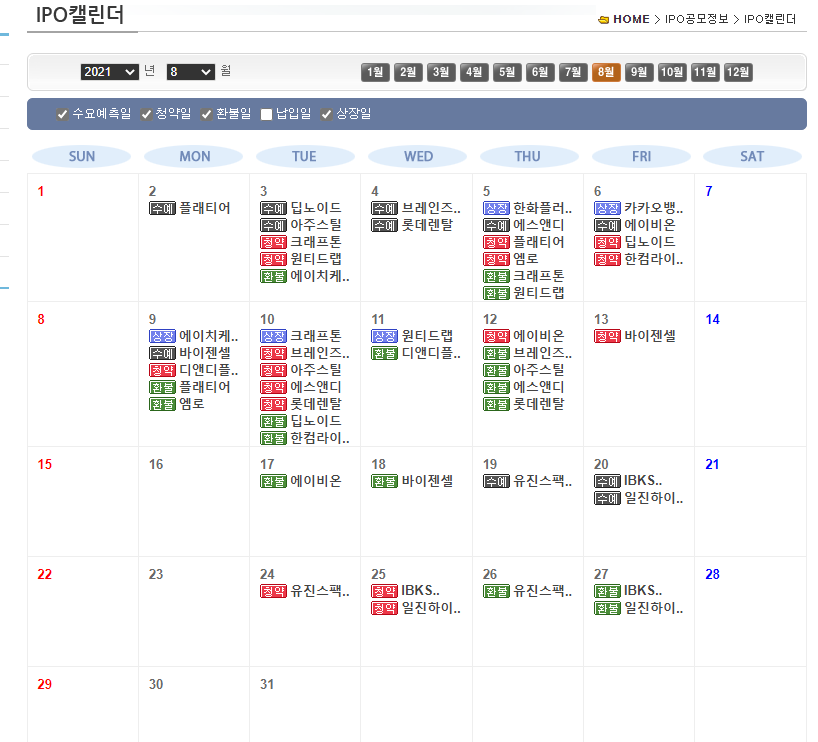The width and height of the screenshot is (818, 742).
Task: Click the 청약 badge next to 엠로 on the 5th
Action: coord(496,259)
